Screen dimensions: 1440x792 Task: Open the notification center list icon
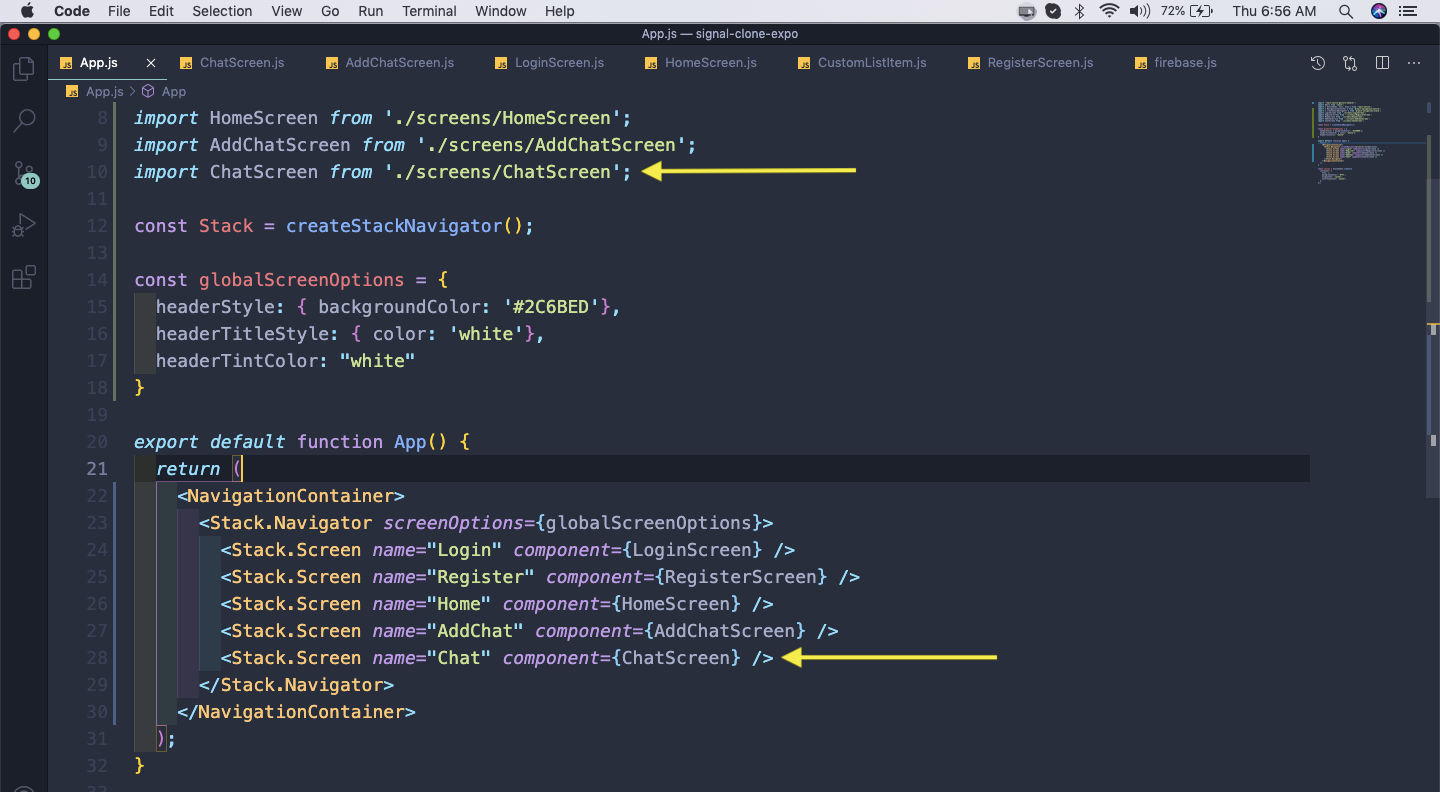coord(1410,11)
